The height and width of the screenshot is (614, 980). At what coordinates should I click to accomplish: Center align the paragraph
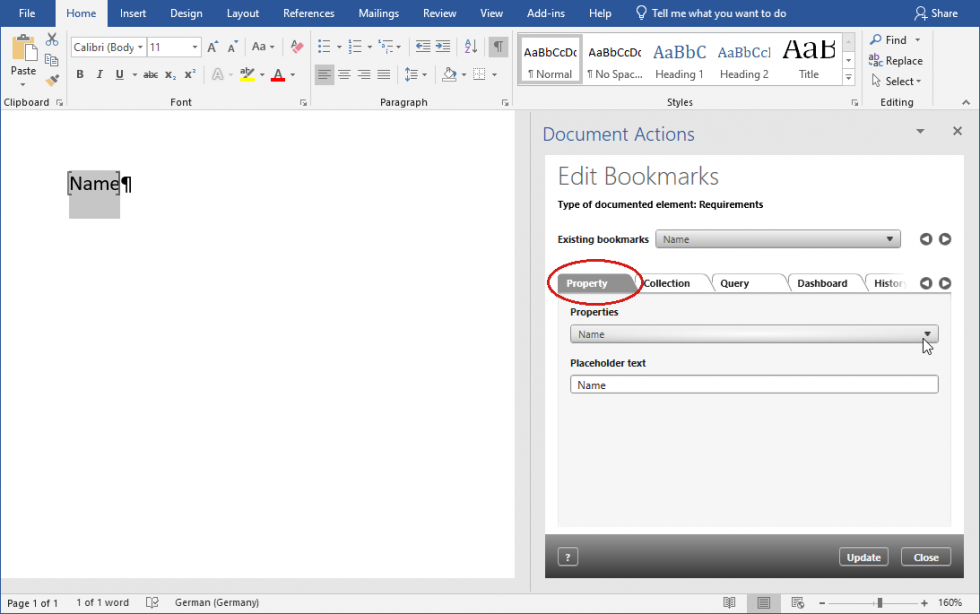click(344, 74)
